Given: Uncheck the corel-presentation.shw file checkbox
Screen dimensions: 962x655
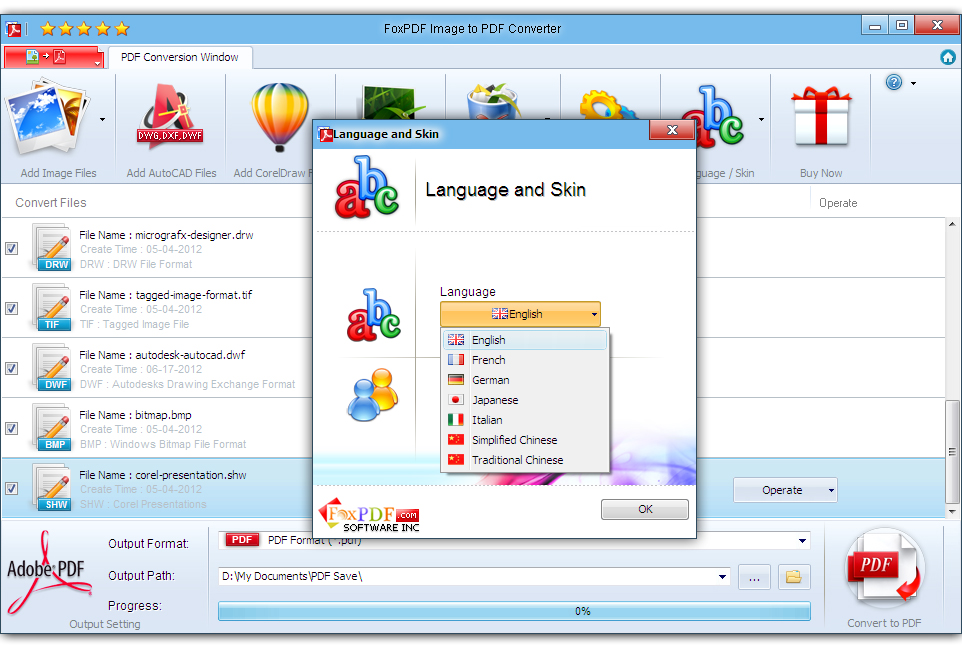Looking at the screenshot, I should coord(12,489).
